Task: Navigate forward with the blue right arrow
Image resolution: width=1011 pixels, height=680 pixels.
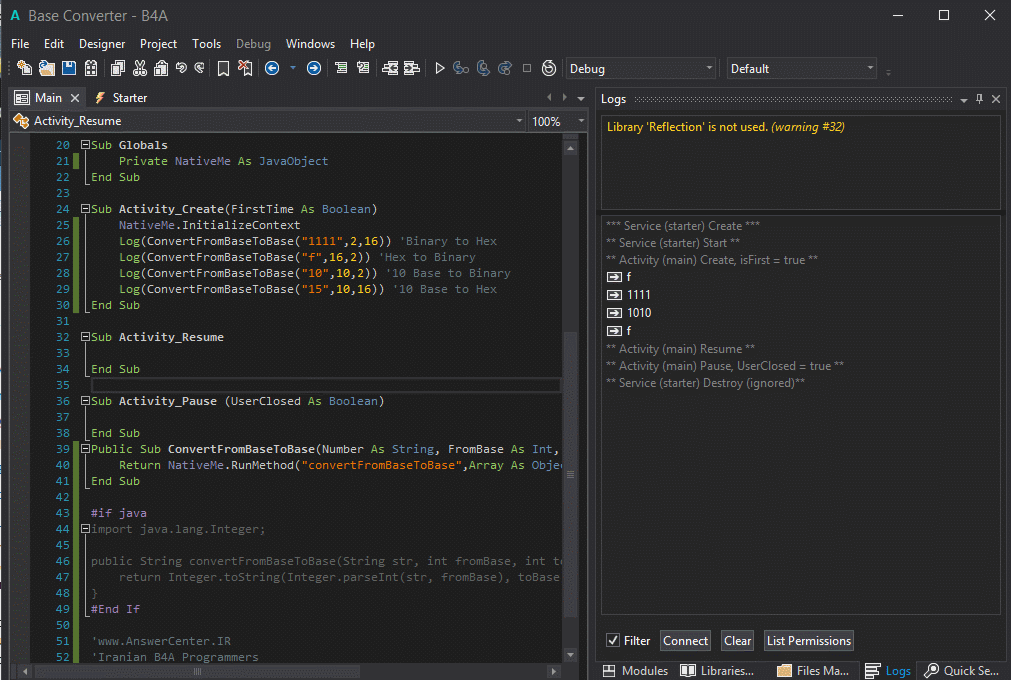Action: (313, 68)
